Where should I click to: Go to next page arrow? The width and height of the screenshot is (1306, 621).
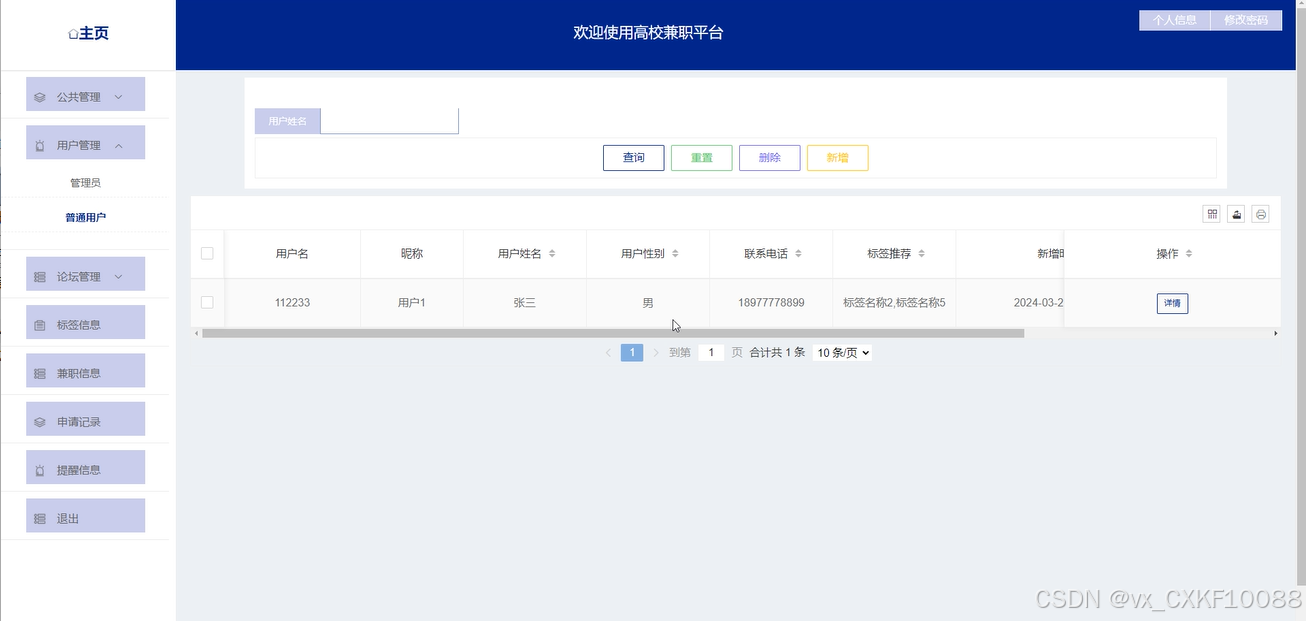click(656, 353)
